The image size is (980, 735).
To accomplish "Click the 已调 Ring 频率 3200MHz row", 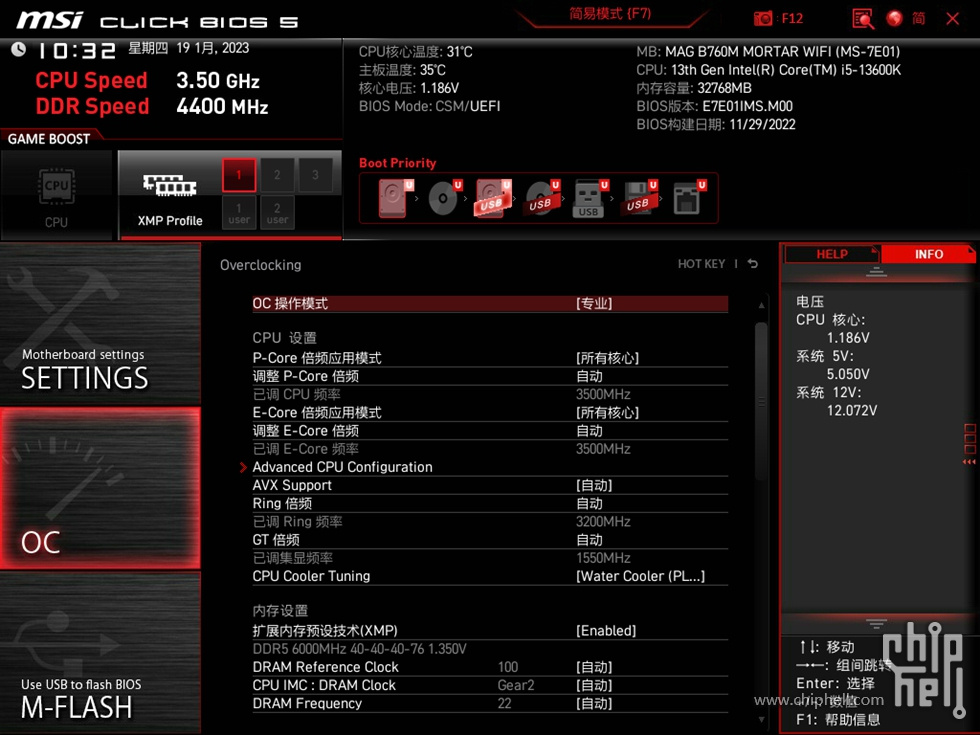I will point(490,521).
